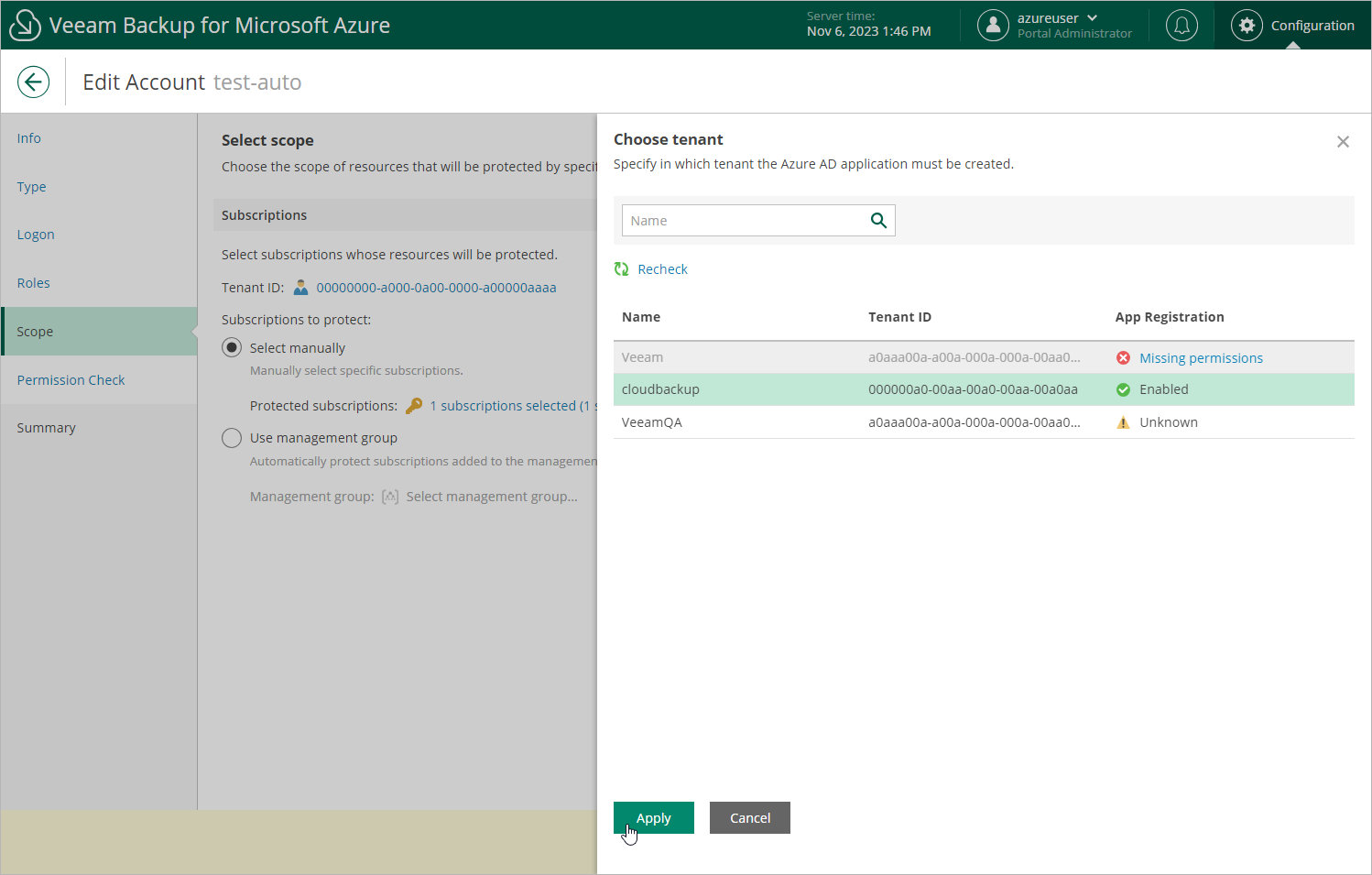Click the Configuration label
Screen dimensions: 1372x875
pyautogui.click(x=1312, y=26)
